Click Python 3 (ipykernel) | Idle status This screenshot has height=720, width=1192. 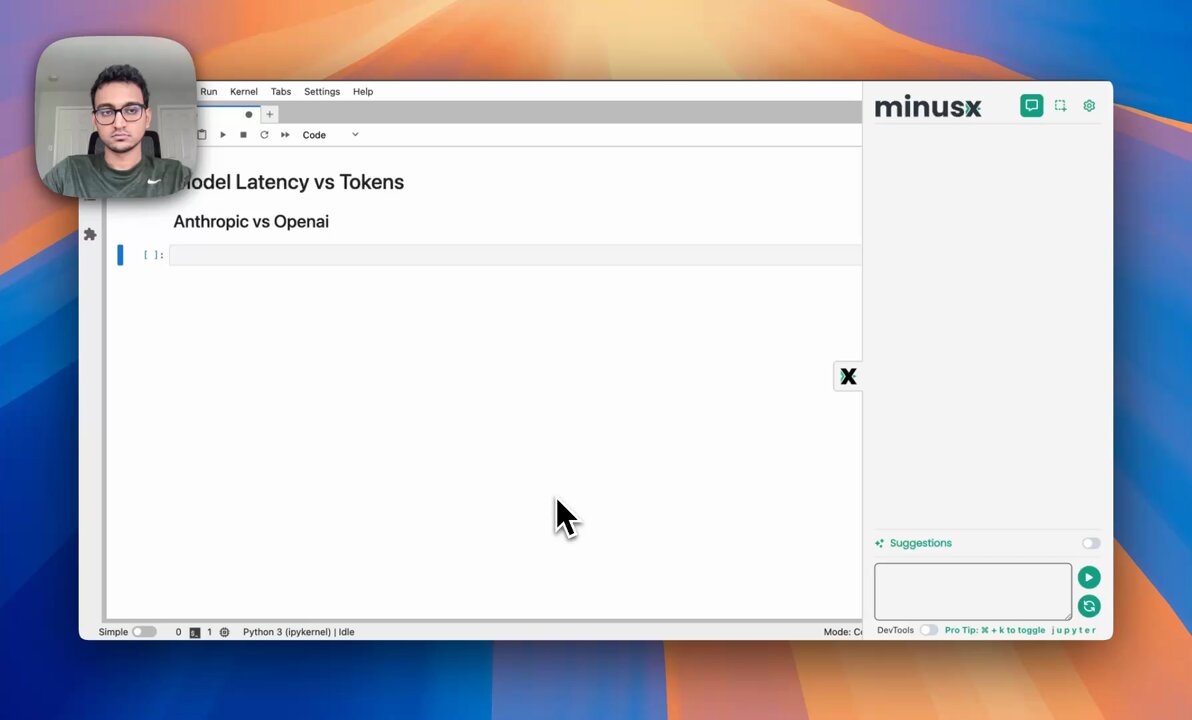tap(299, 632)
